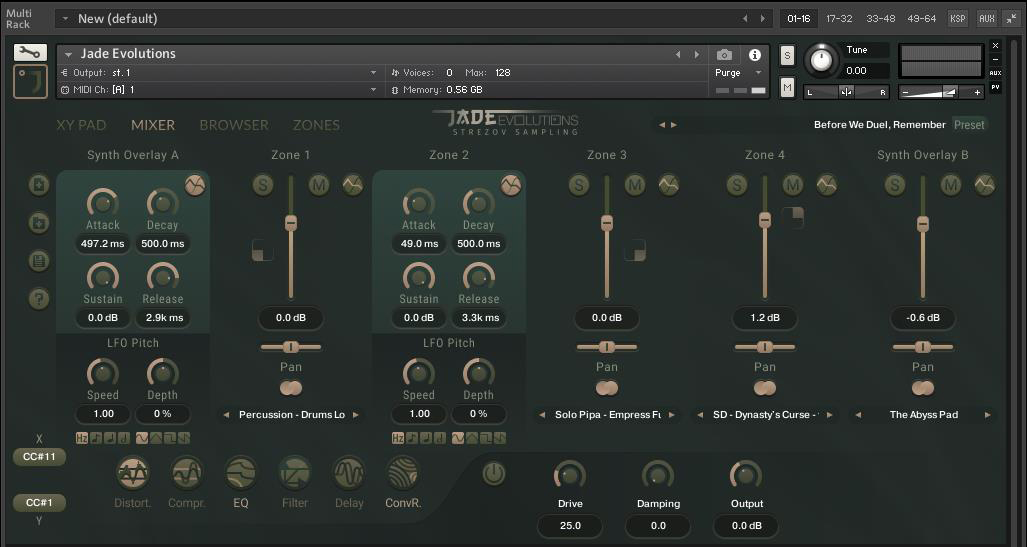Toggle the Kontakt instrument solo S button
The width and height of the screenshot is (1027, 547).
click(x=787, y=56)
